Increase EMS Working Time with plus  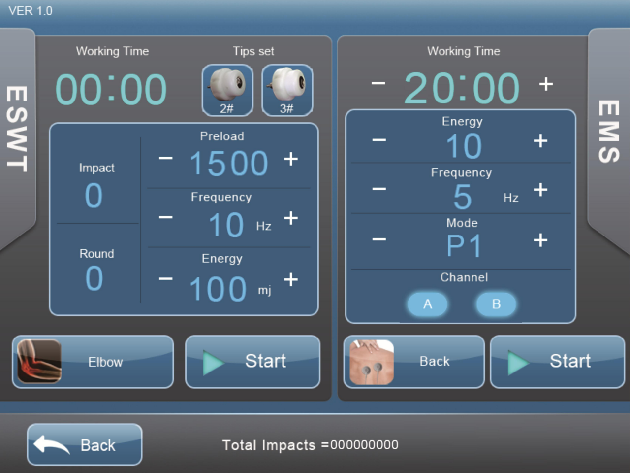[546, 84]
